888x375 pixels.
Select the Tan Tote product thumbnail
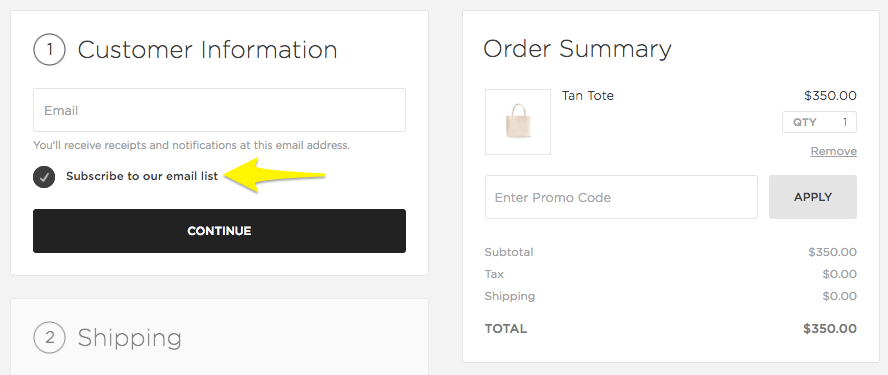518,122
